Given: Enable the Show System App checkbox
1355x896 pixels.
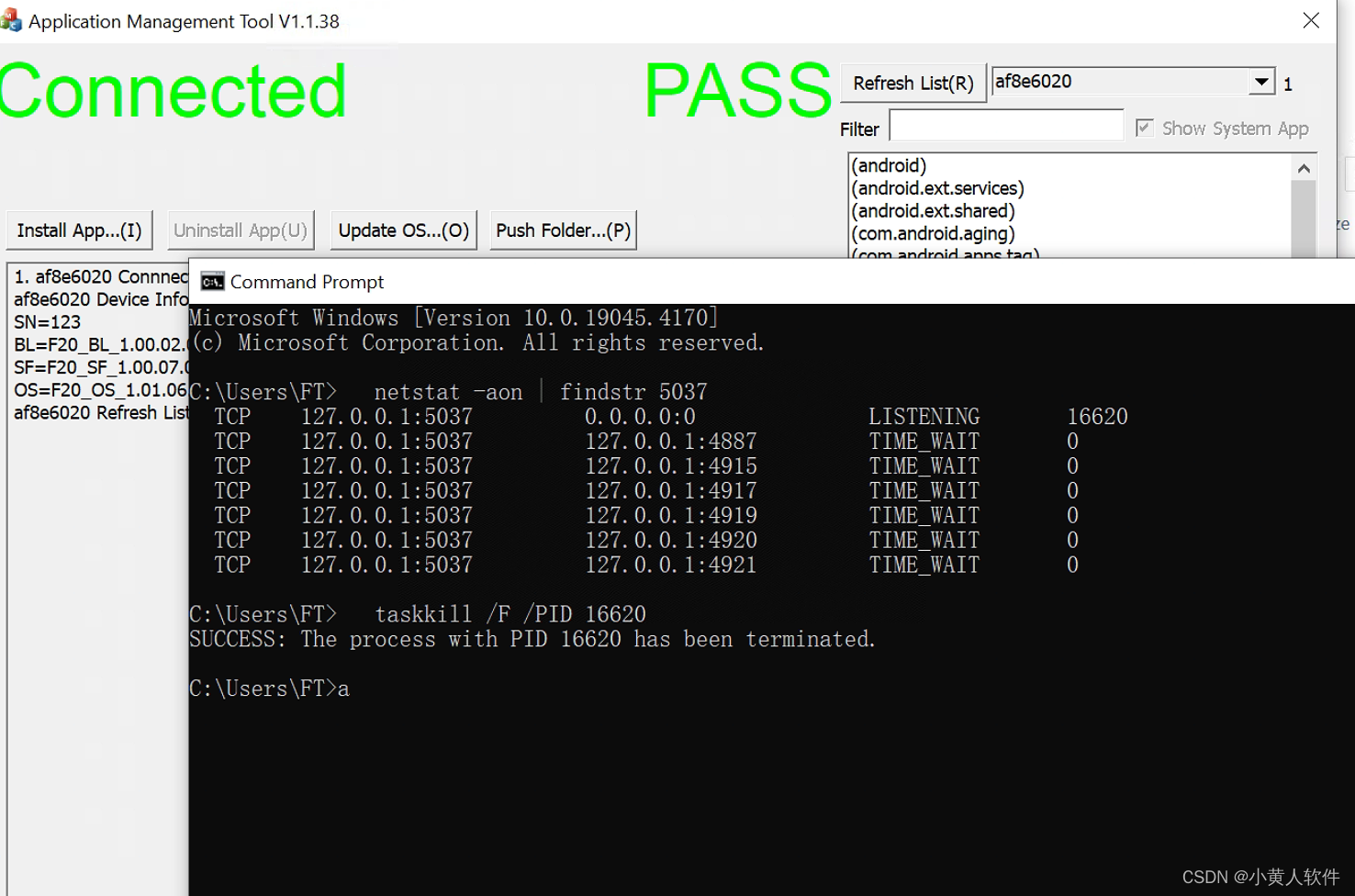Looking at the screenshot, I should click(1144, 128).
